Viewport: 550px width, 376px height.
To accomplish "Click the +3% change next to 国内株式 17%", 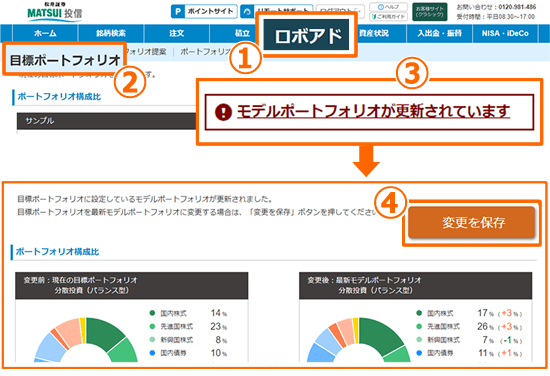I will (x=510, y=314).
